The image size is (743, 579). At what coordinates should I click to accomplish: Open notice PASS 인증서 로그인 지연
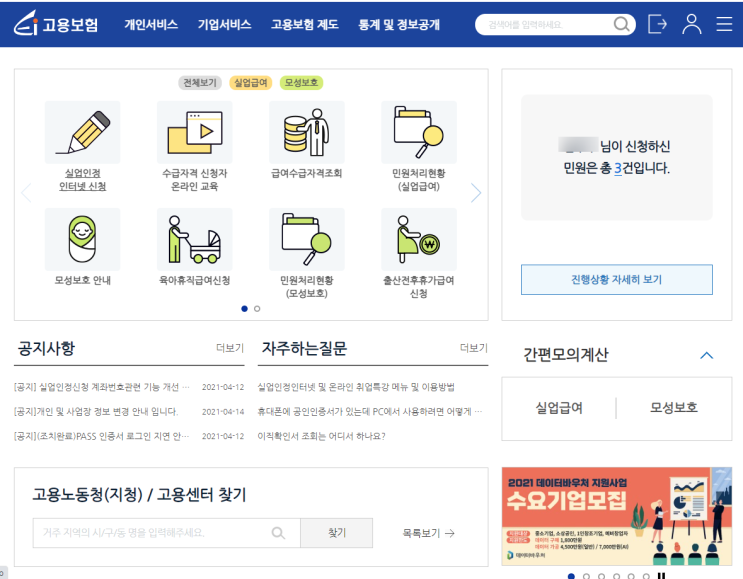point(102,436)
